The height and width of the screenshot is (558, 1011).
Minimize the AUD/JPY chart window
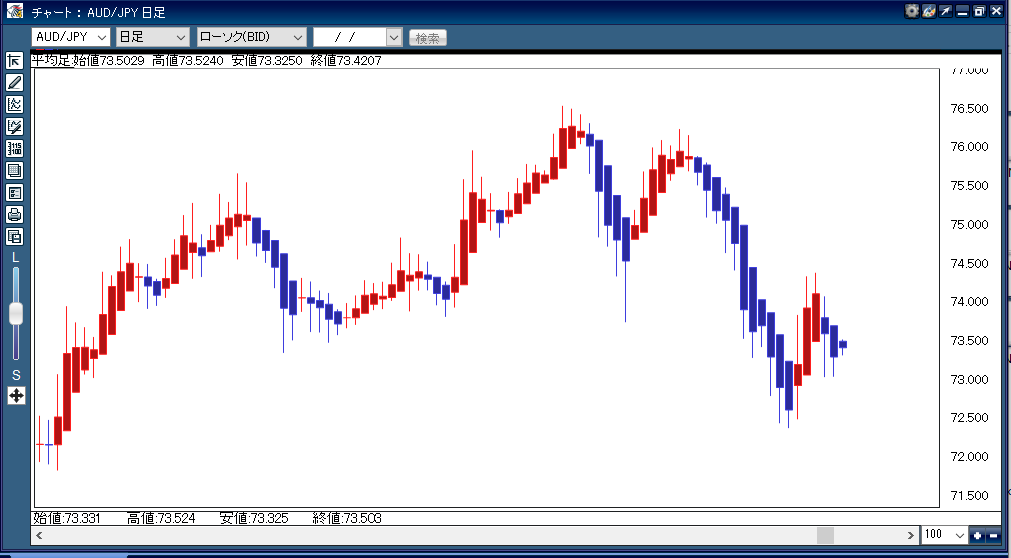(963, 12)
